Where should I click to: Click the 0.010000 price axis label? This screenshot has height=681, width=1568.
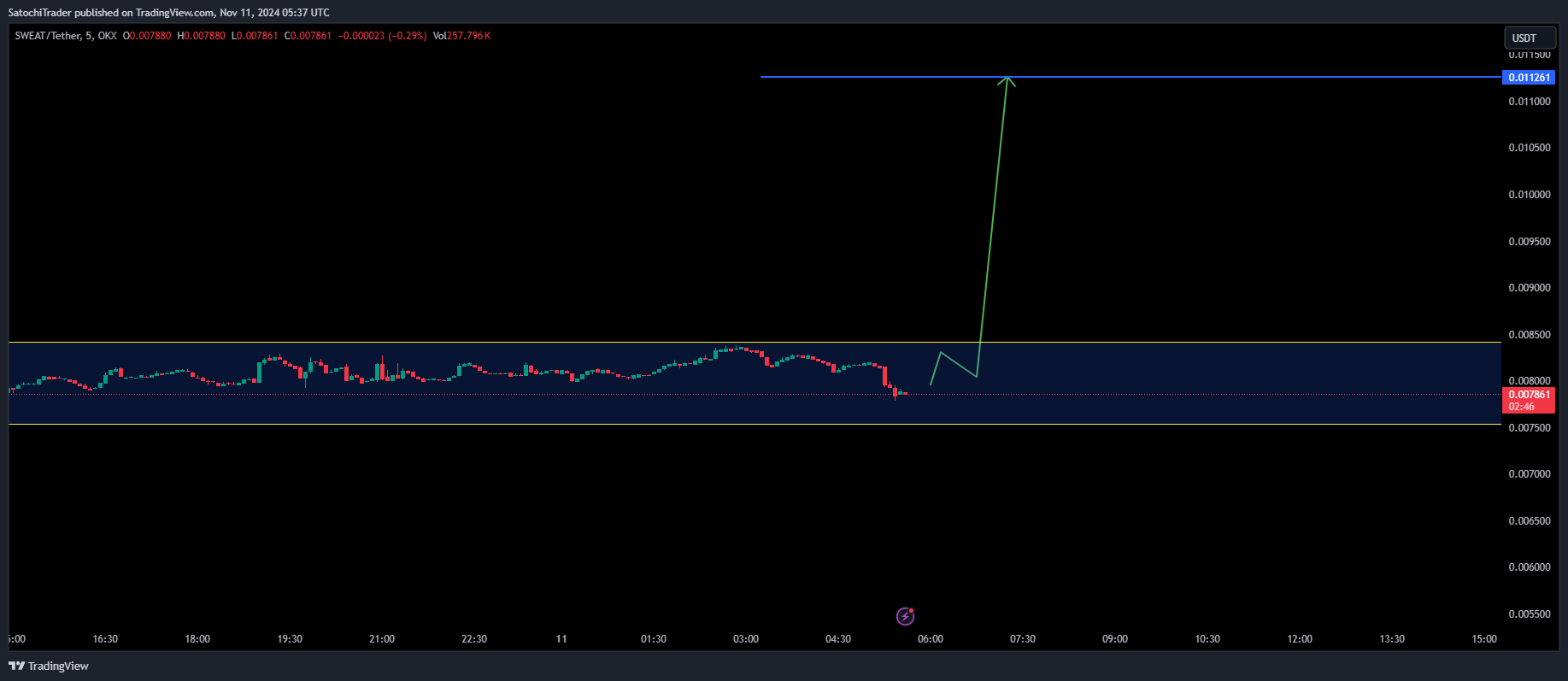pos(1530,195)
